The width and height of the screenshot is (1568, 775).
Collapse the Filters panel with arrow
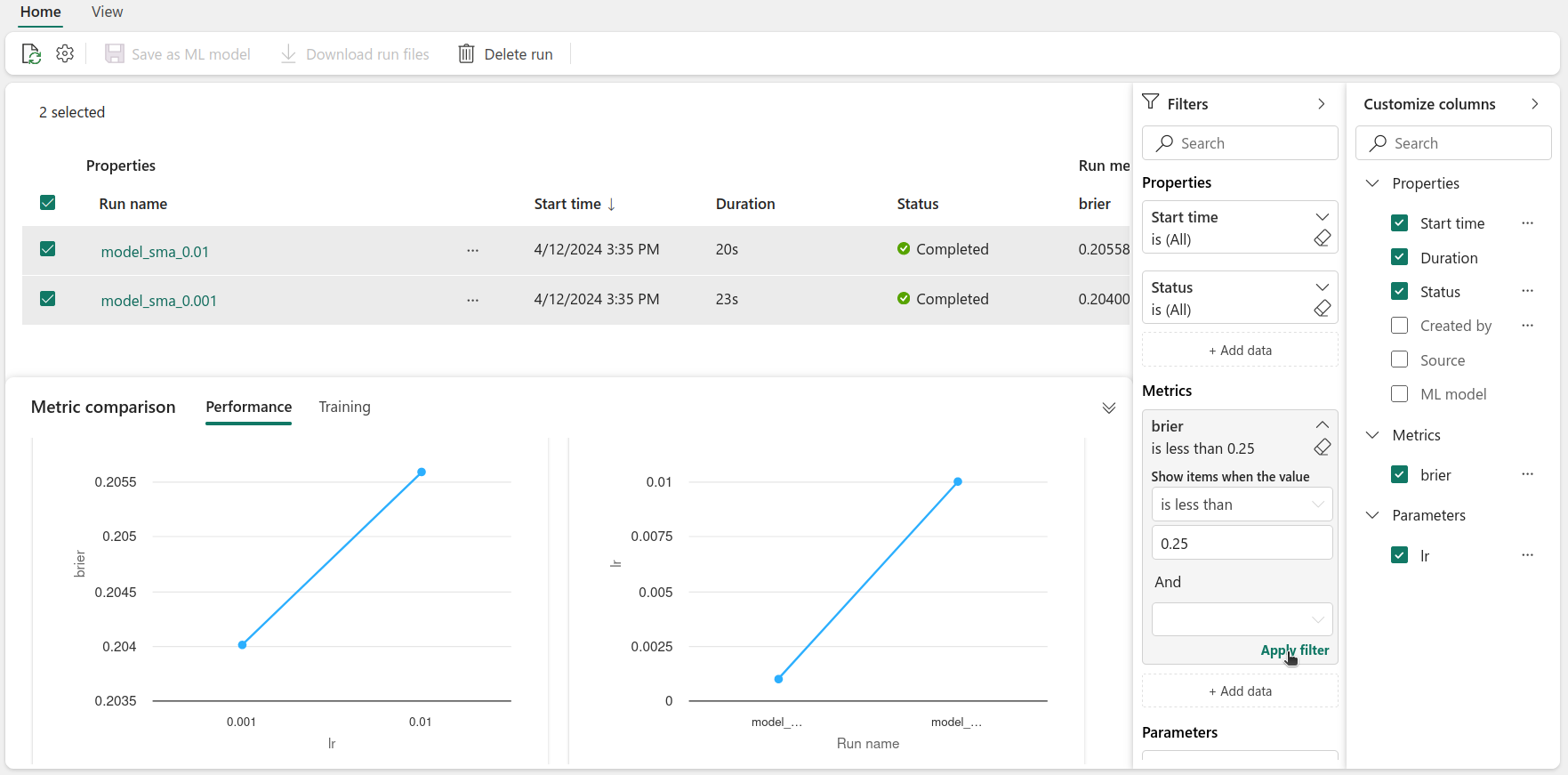1322,104
